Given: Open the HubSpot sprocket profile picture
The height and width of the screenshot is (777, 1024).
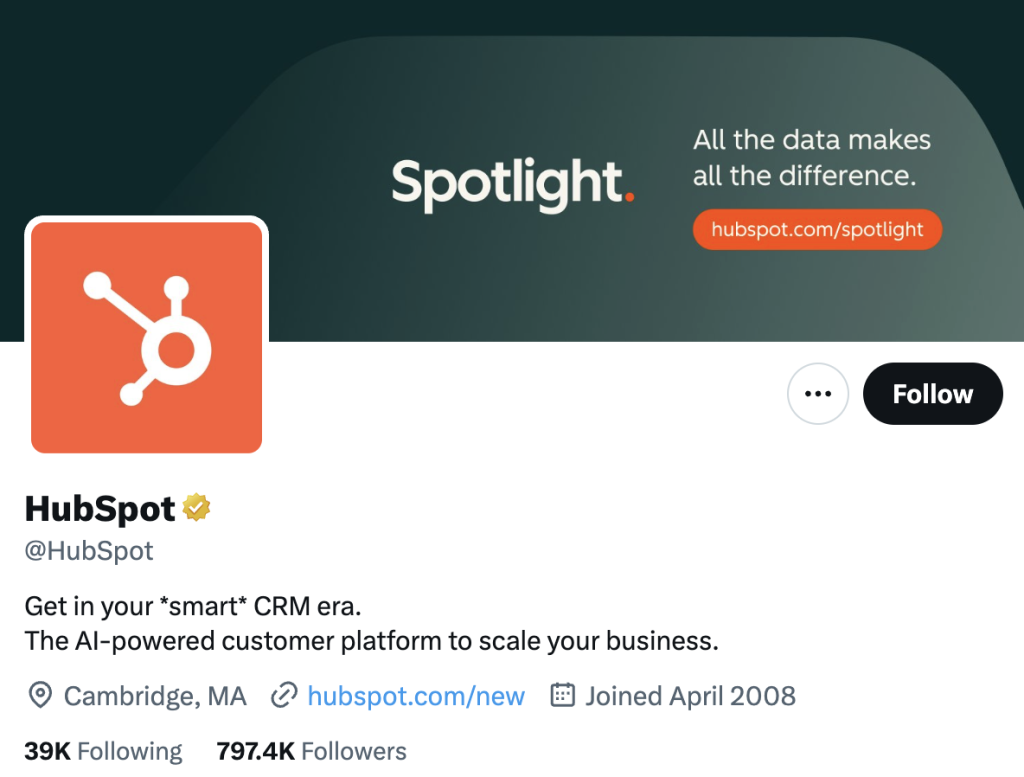Looking at the screenshot, I should click(x=146, y=337).
